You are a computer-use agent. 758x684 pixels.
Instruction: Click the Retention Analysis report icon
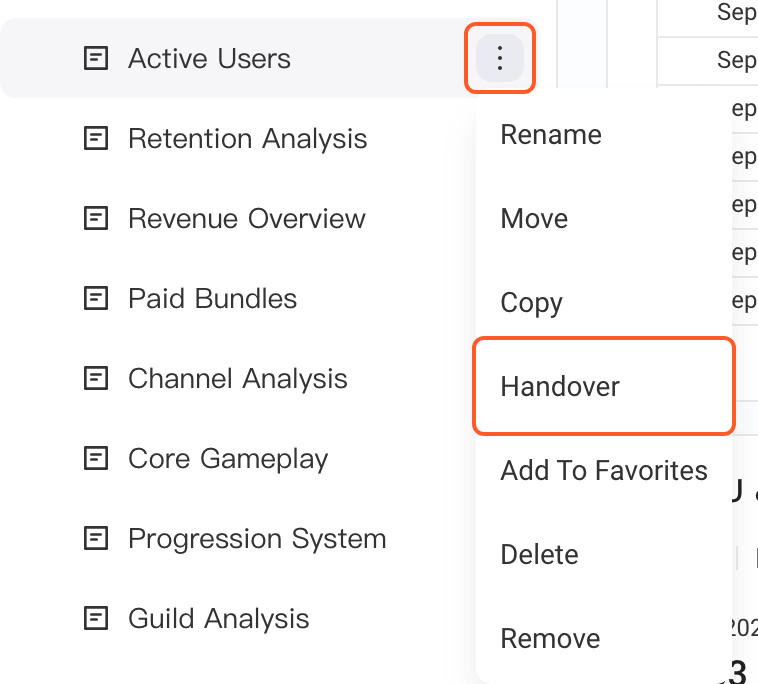pyautogui.click(x=96, y=138)
